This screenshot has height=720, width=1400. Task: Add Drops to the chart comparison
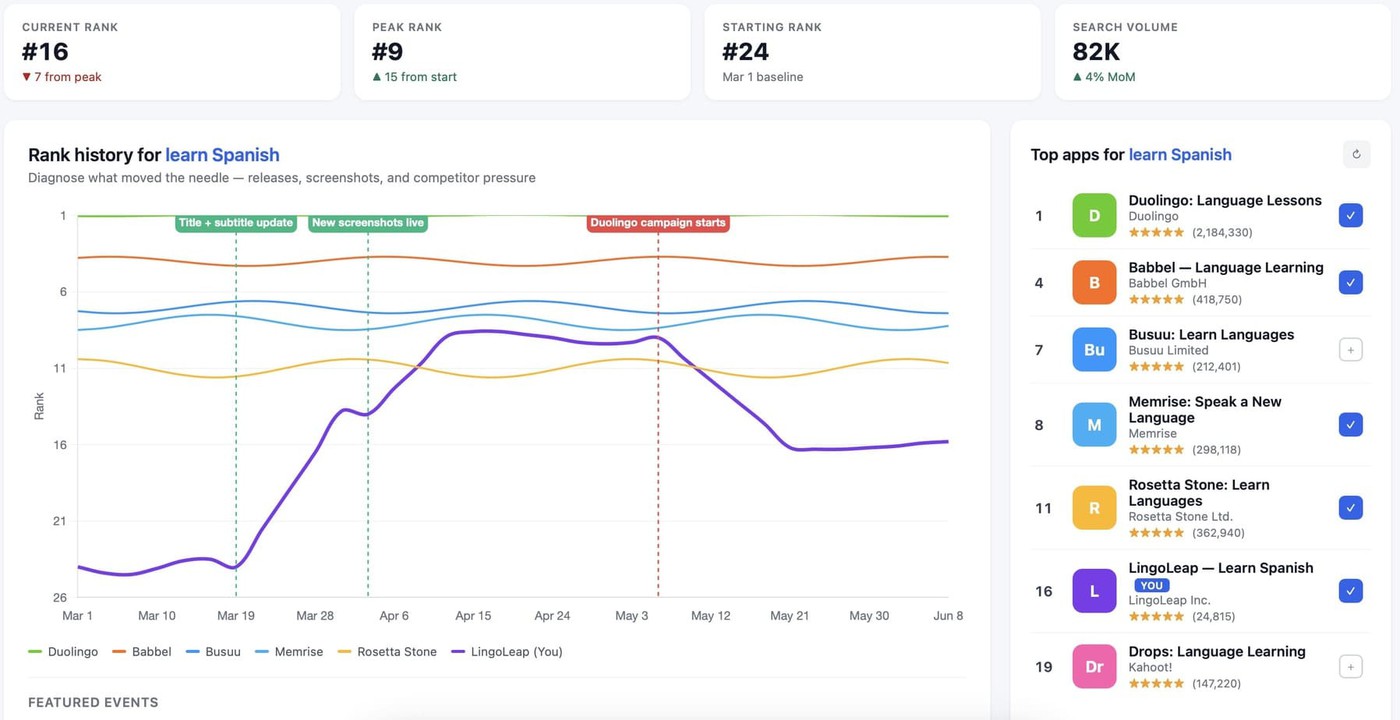pos(1350,667)
